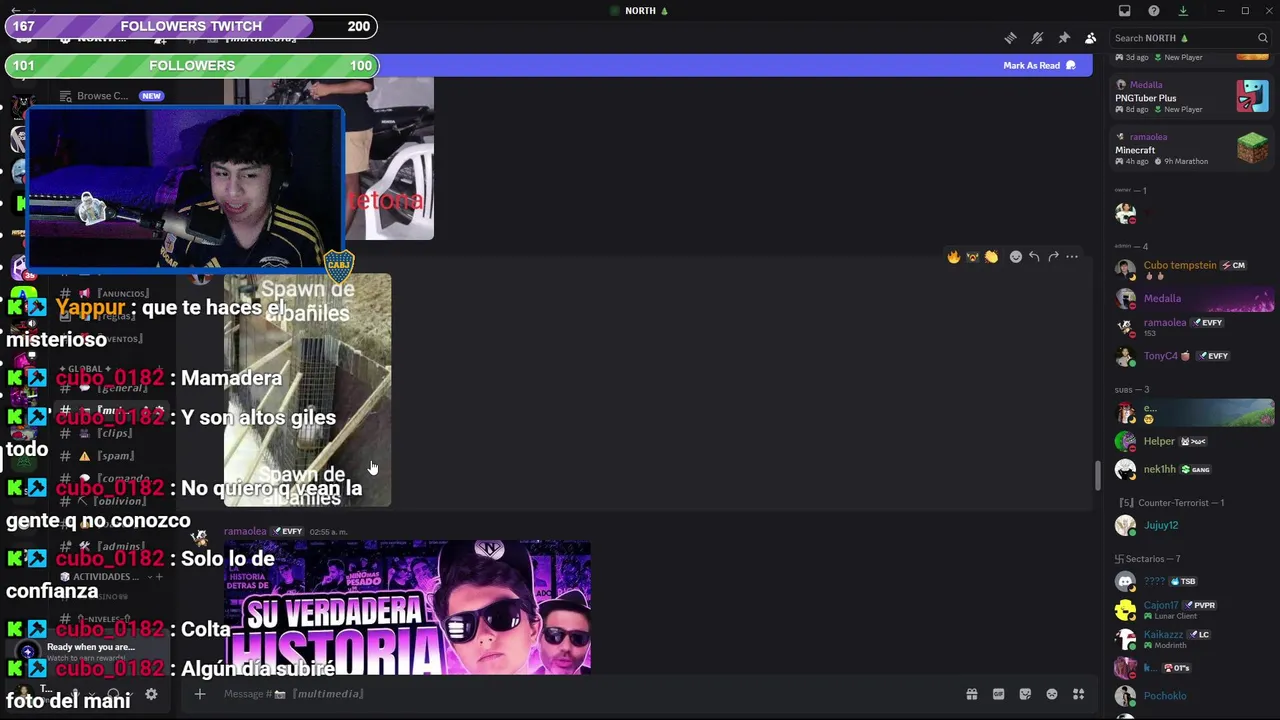Open Medalla in the member list
The width and height of the screenshot is (1280, 720).
1191,298
